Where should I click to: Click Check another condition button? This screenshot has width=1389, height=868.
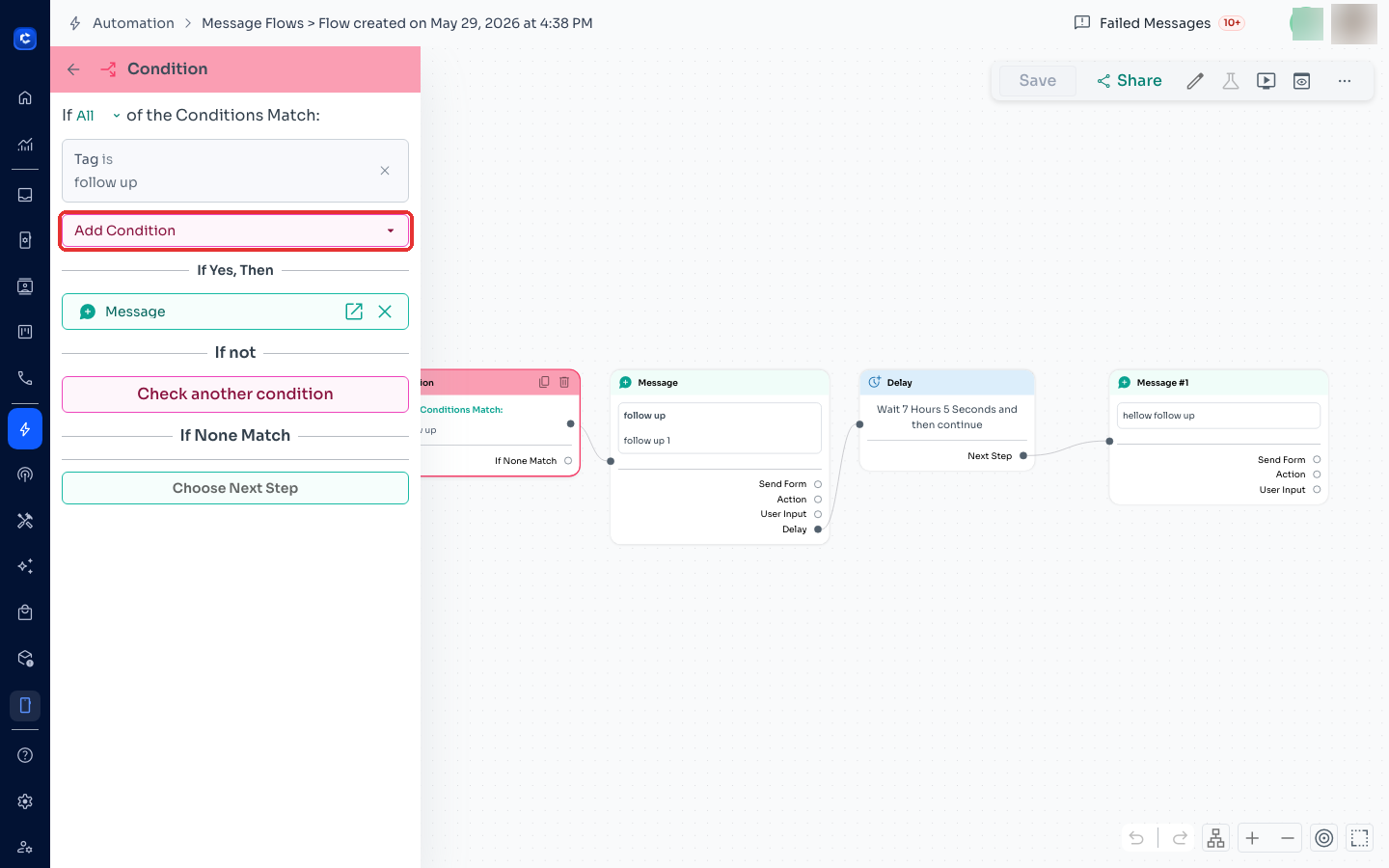tap(235, 394)
